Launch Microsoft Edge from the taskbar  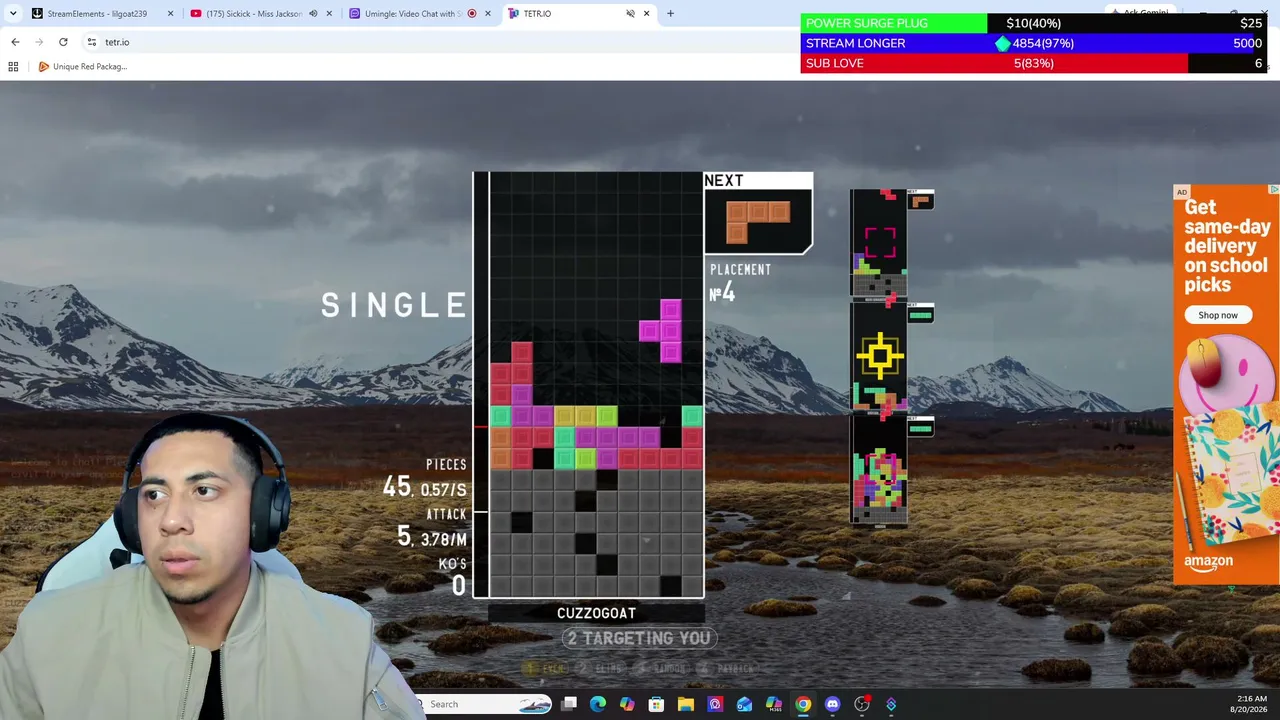point(598,704)
